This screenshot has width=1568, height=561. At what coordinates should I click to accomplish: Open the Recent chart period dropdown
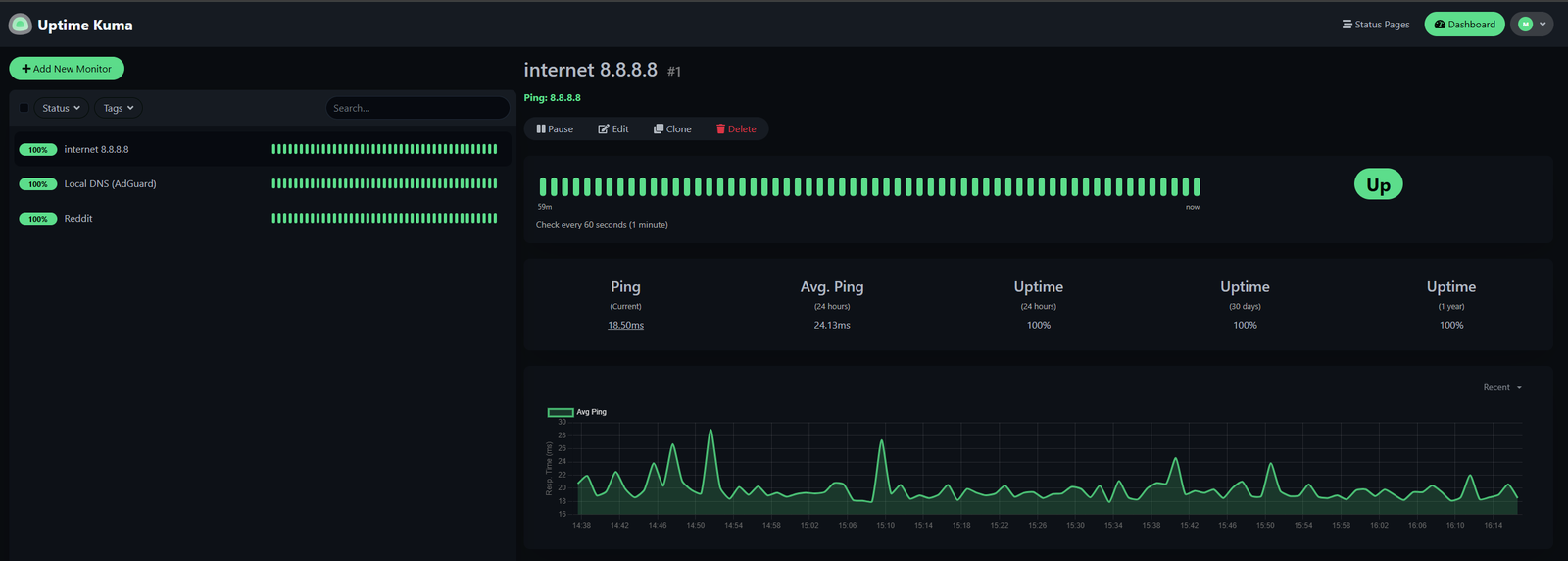click(x=1502, y=387)
